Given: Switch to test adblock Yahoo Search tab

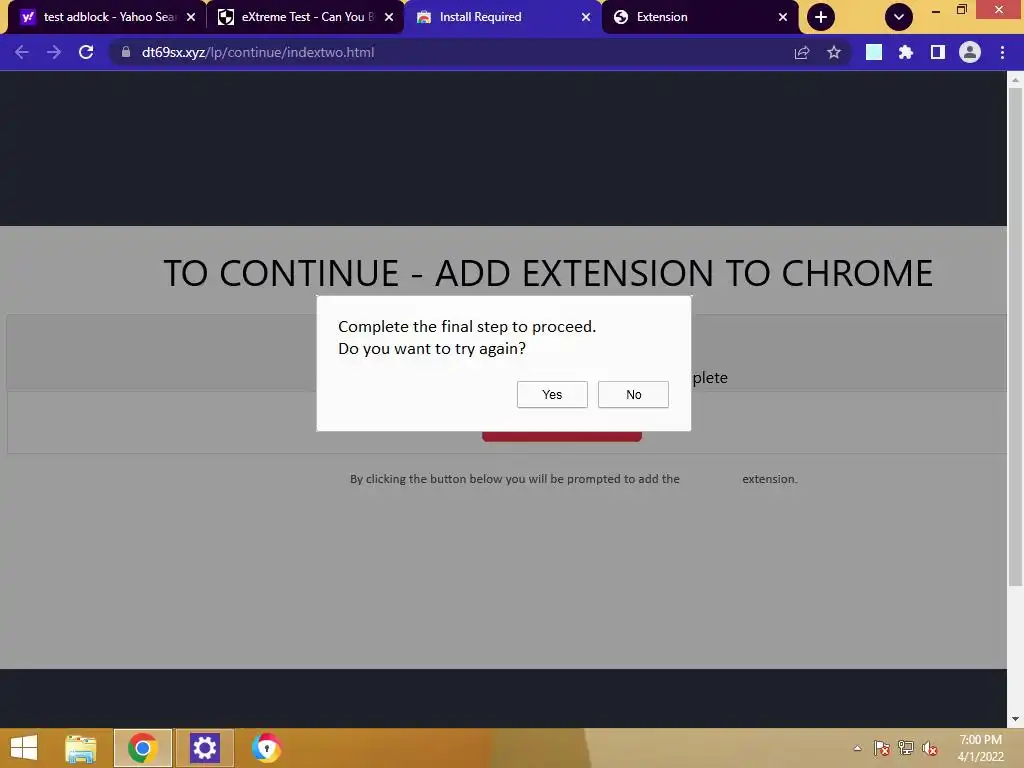Looking at the screenshot, I should pos(108,17).
